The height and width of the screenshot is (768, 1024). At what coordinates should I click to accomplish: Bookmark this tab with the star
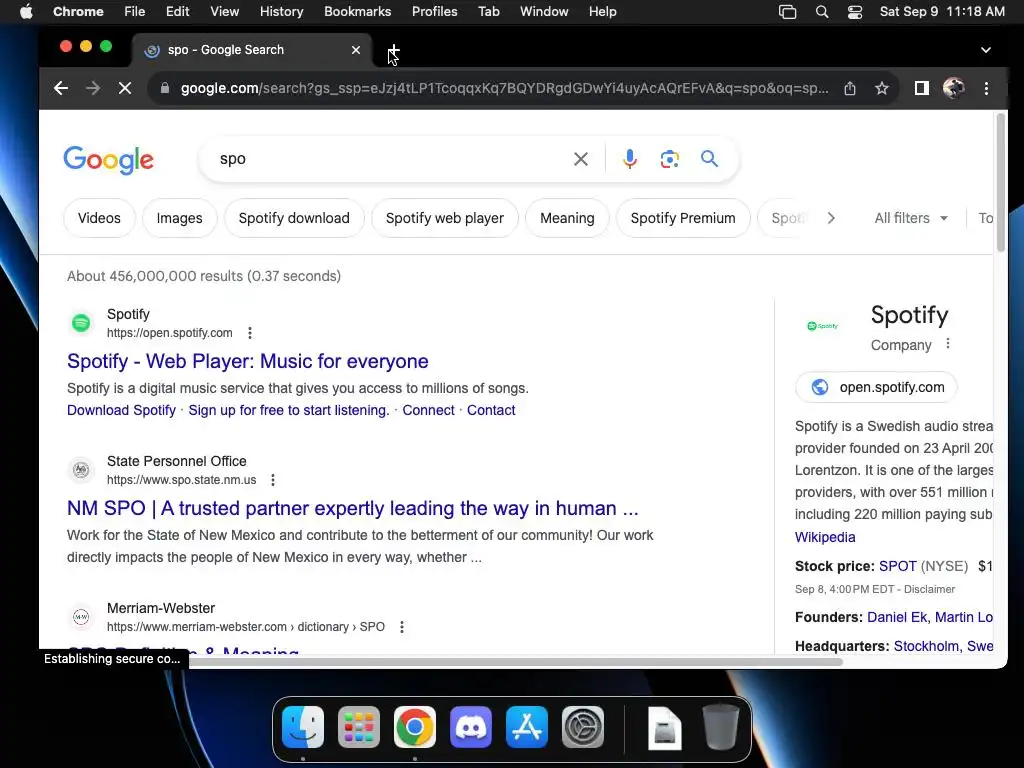pos(882,88)
